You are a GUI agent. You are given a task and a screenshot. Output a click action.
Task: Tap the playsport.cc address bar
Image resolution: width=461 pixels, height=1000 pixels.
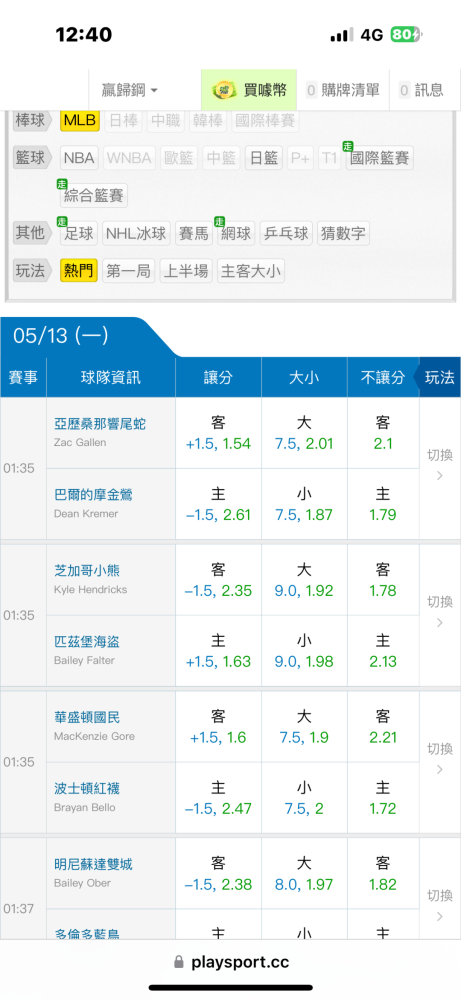pos(231,962)
